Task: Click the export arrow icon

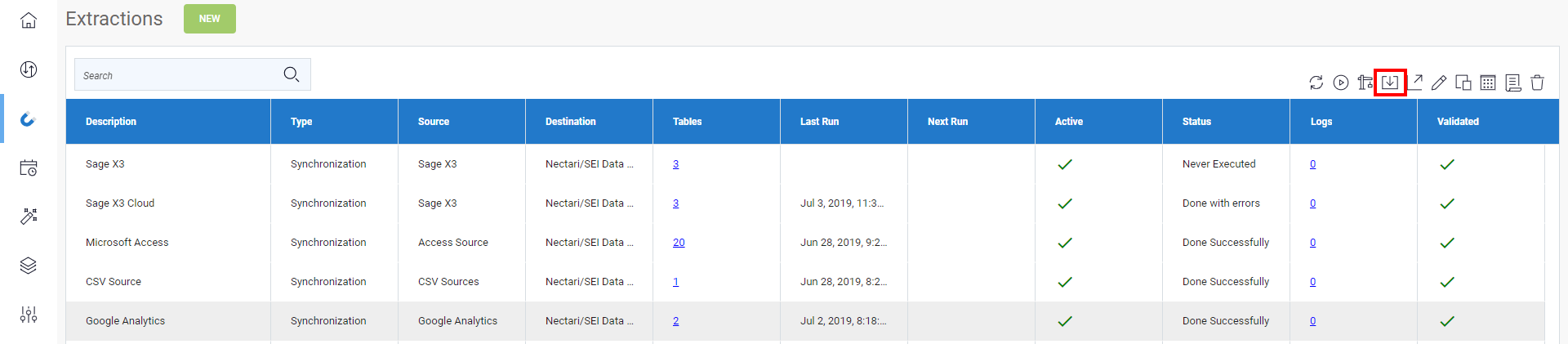Action: pyautogui.click(x=1416, y=82)
